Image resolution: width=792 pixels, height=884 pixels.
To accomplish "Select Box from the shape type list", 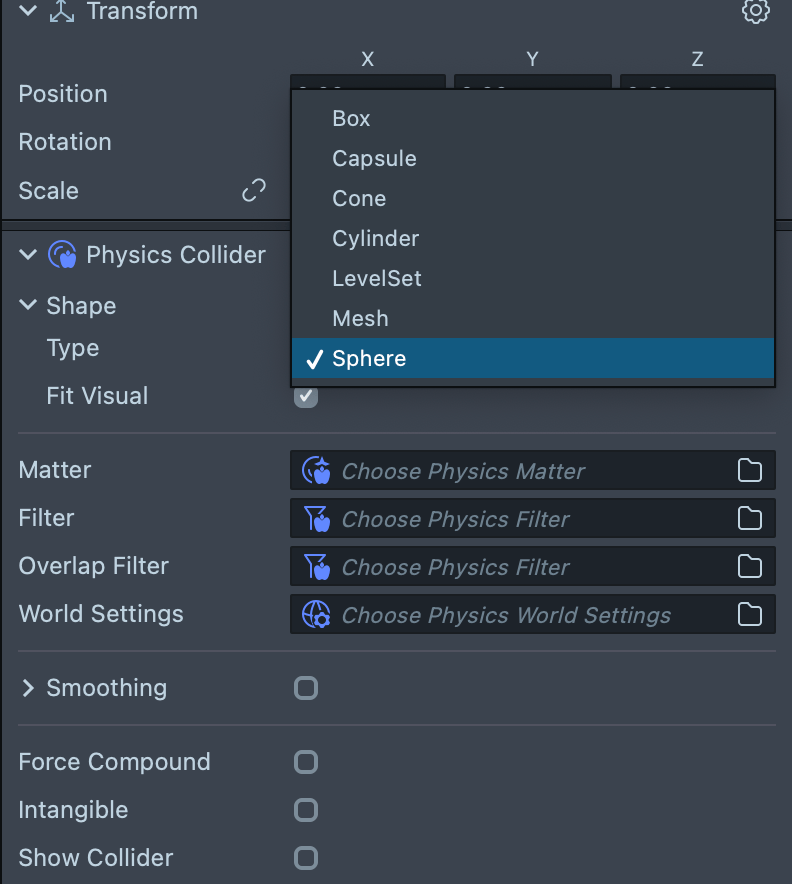I will point(352,118).
